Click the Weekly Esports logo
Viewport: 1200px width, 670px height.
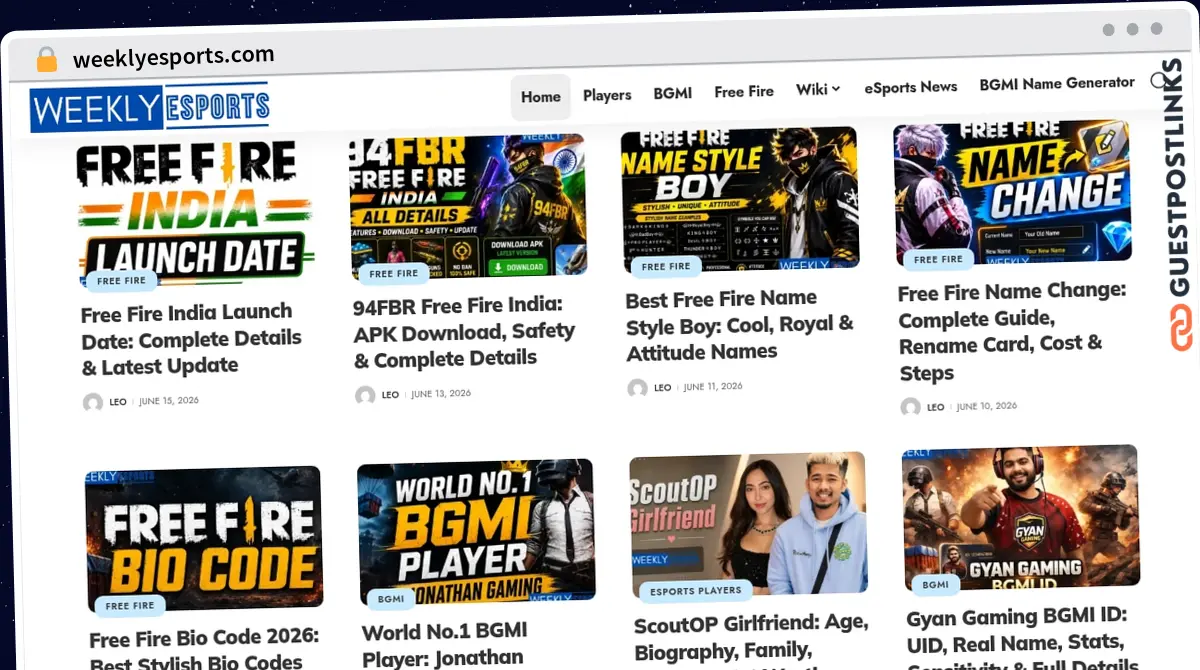(x=150, y=107)
